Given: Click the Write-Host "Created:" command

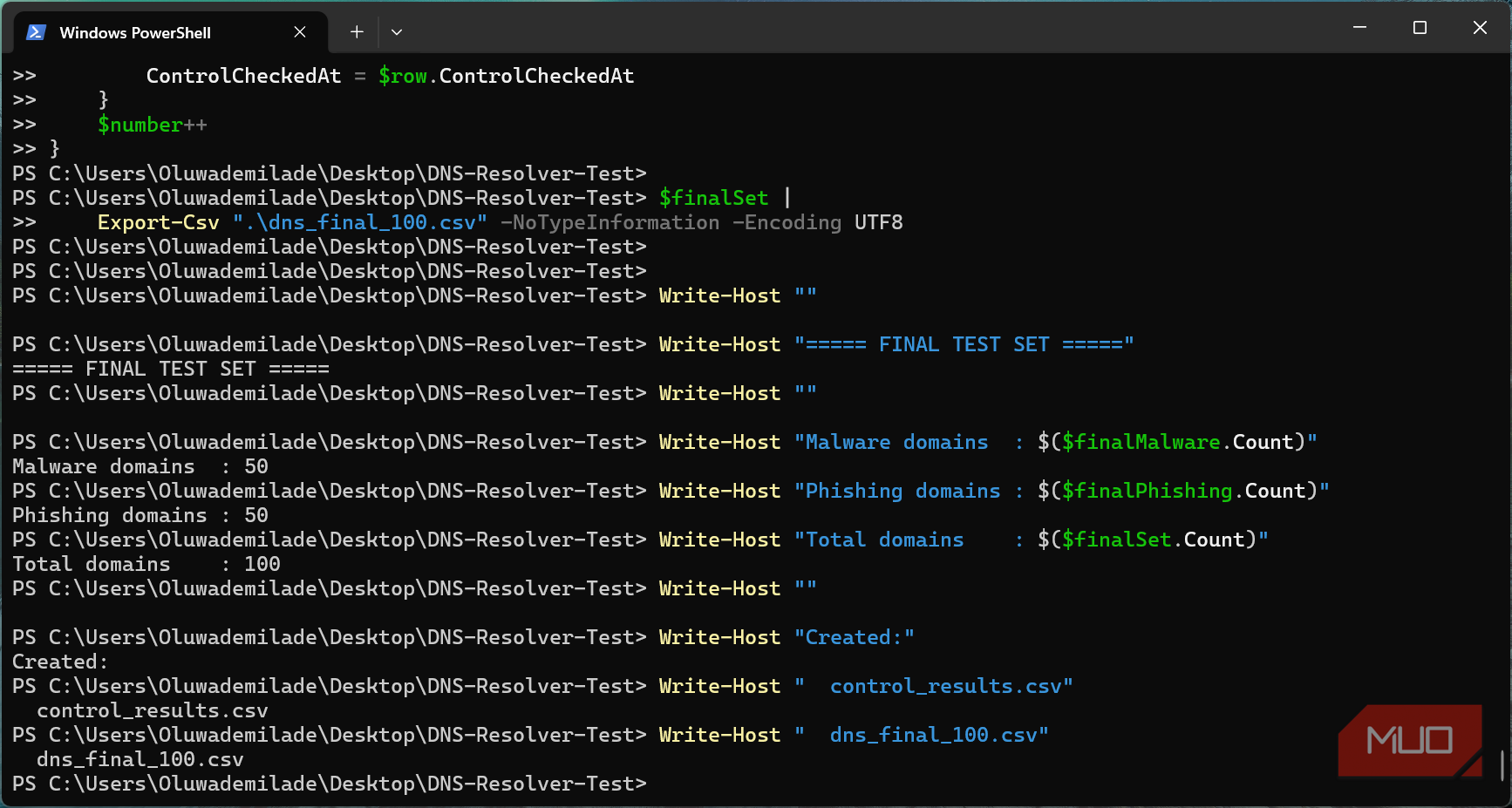Looking at the screenshot, I should 787,637.
